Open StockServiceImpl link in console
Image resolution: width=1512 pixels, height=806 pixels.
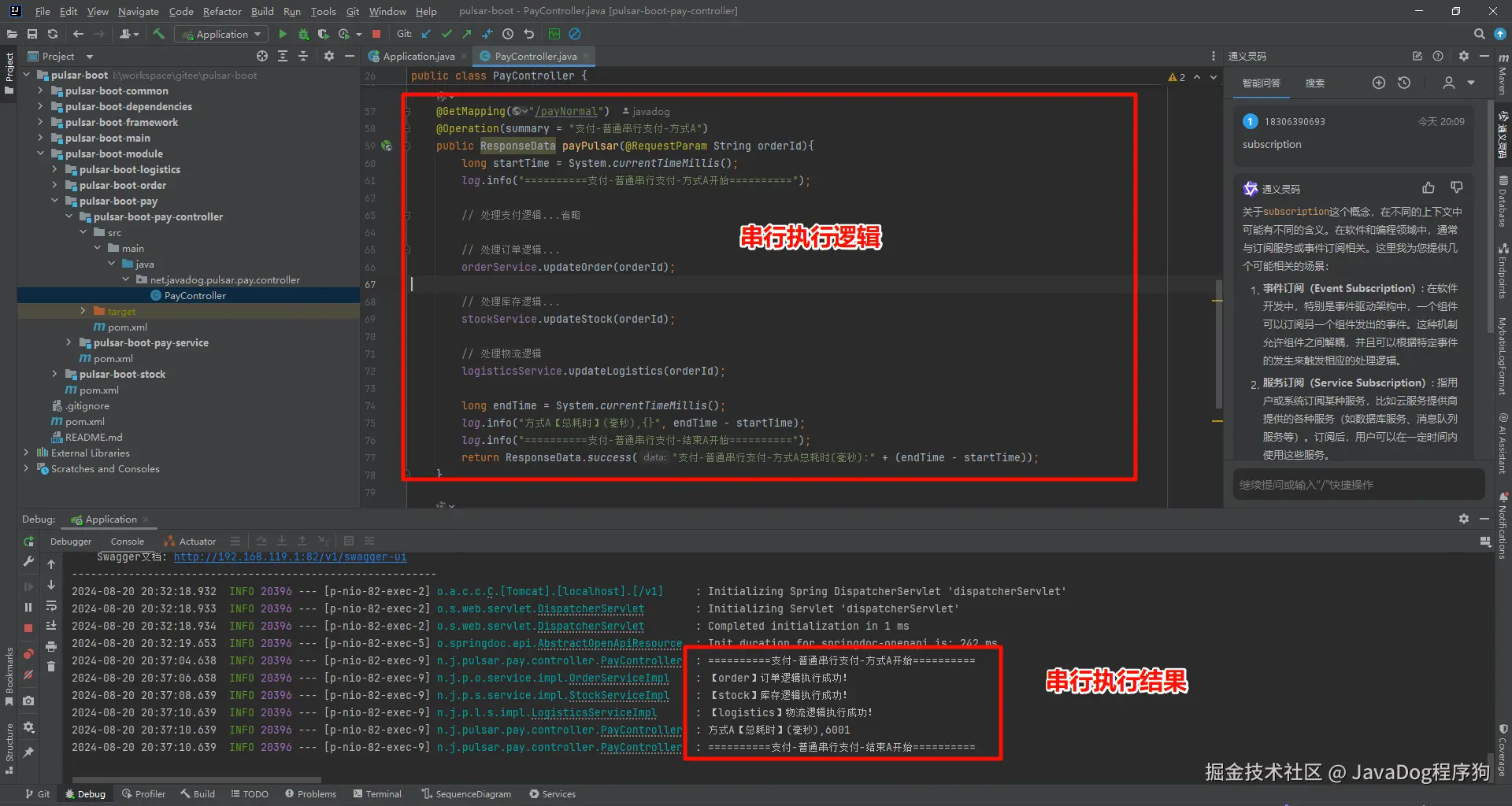(619, 695)
